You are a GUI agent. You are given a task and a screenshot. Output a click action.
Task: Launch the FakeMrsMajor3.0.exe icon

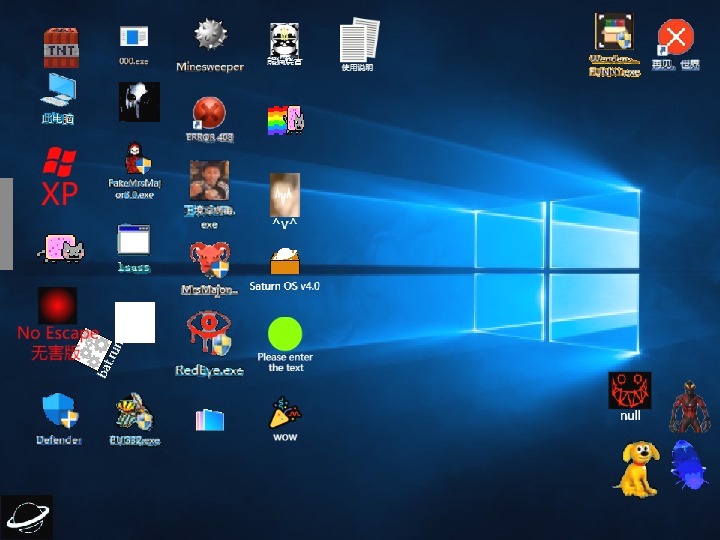pos(138,158)
